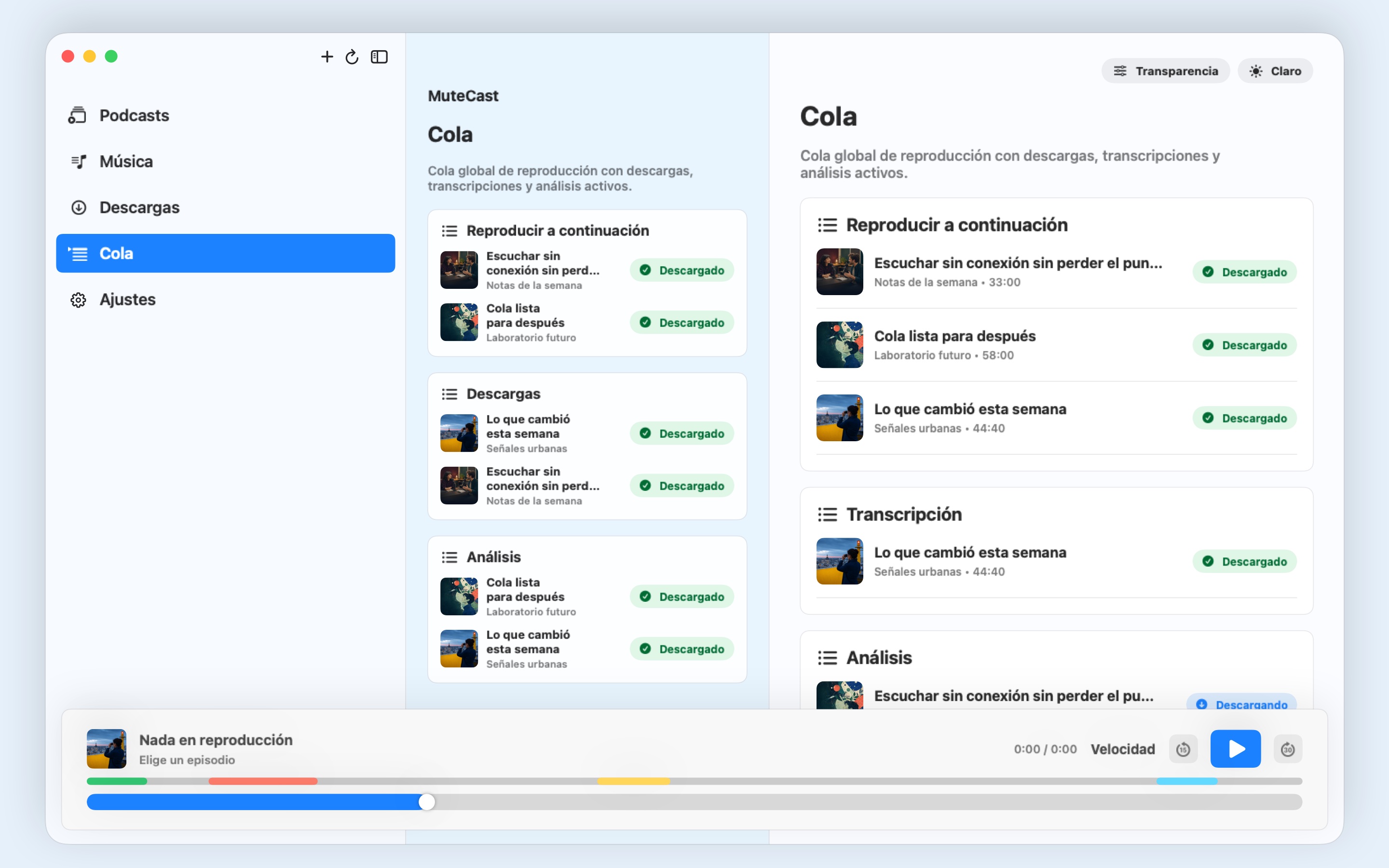Viewport: 1389px width, 868px height.
Task: Click the Descargando badge in right Análisis
Action: (x=1241, y=702)
